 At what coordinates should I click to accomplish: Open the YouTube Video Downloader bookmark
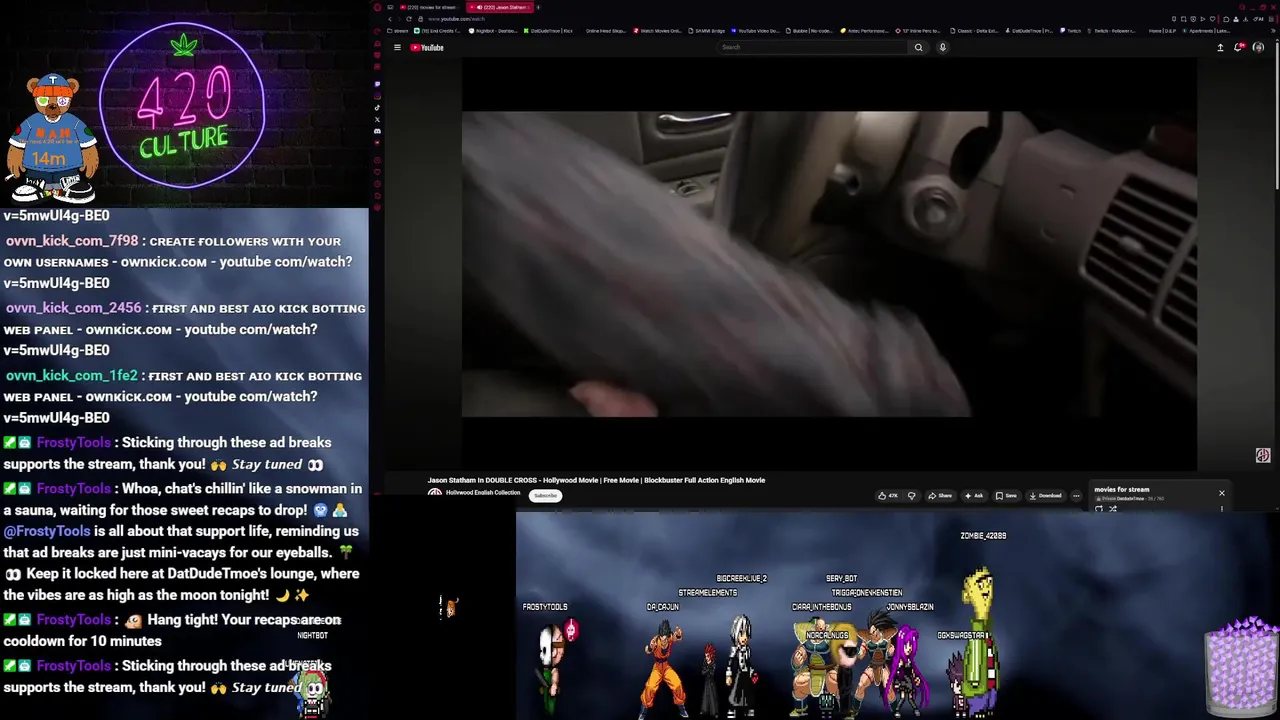point(755,31)
